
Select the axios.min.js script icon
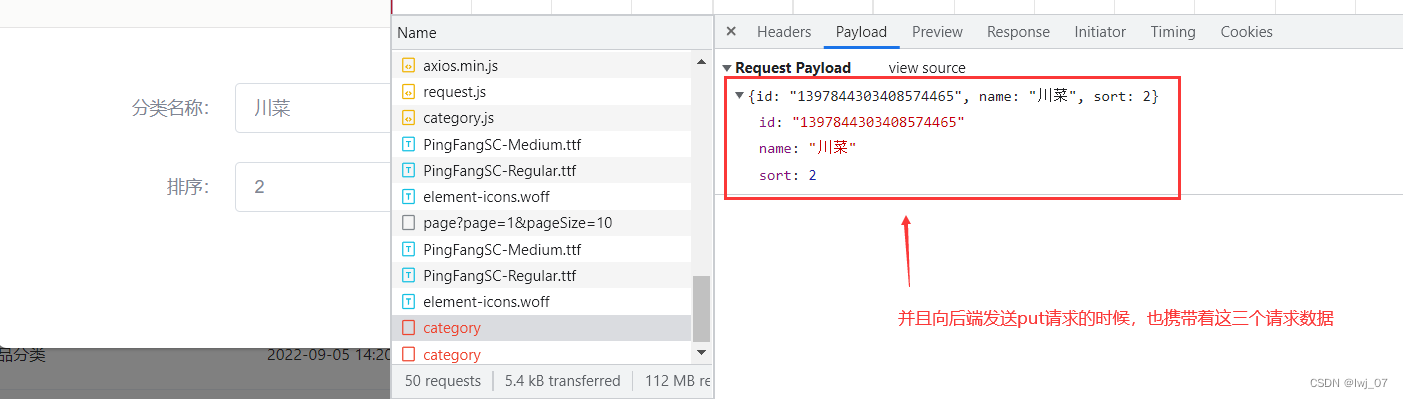[408, 66]
